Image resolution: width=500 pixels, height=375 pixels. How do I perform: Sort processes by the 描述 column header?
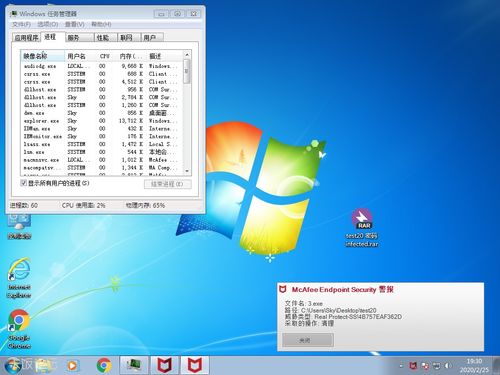(x=164, y=56)
